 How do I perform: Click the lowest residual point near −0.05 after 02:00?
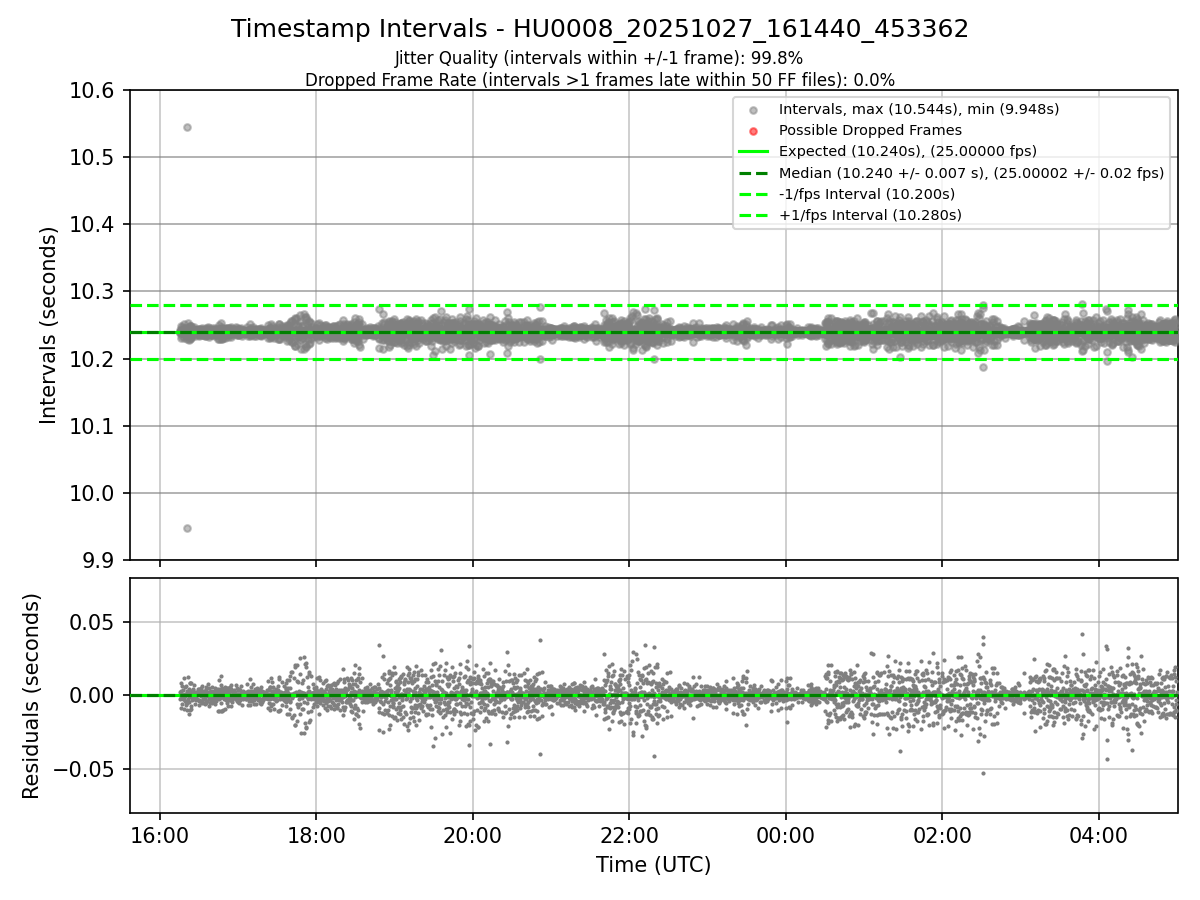pos(983,773)
